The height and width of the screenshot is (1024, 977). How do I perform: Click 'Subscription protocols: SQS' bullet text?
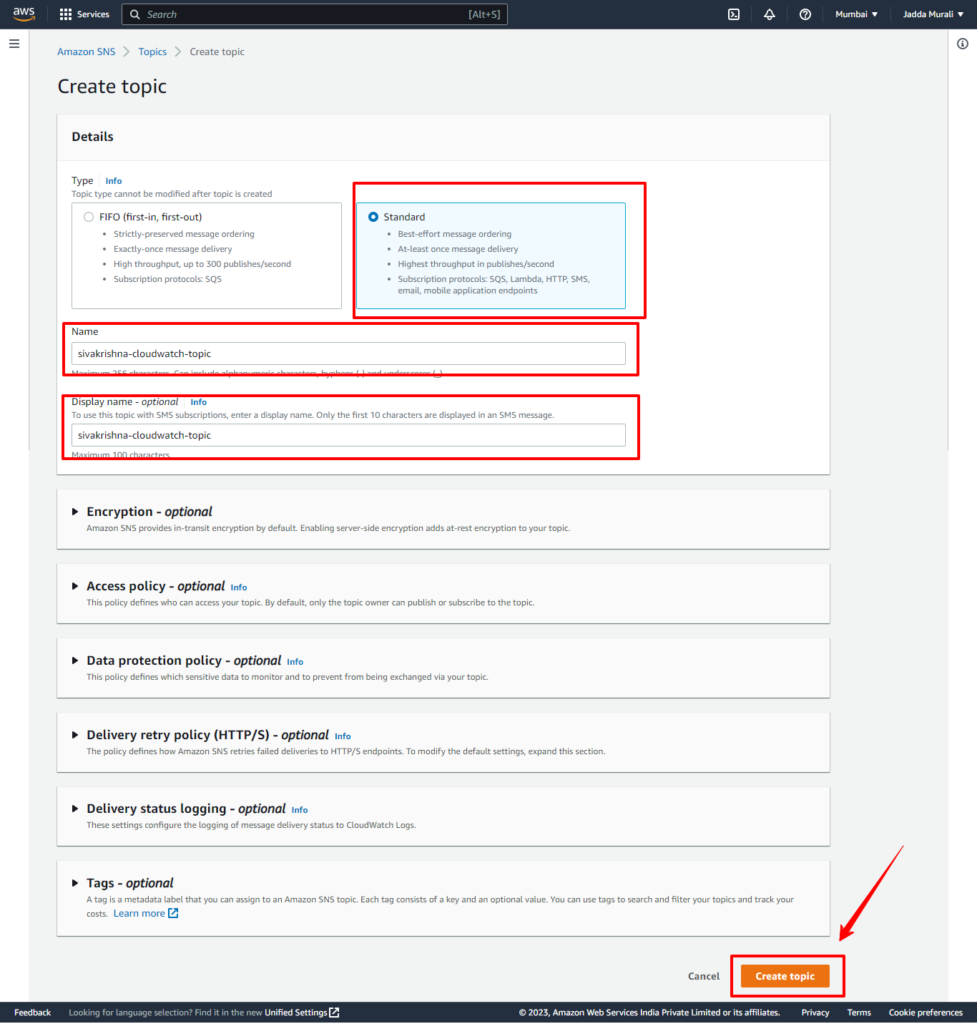(x=167, y=279)
